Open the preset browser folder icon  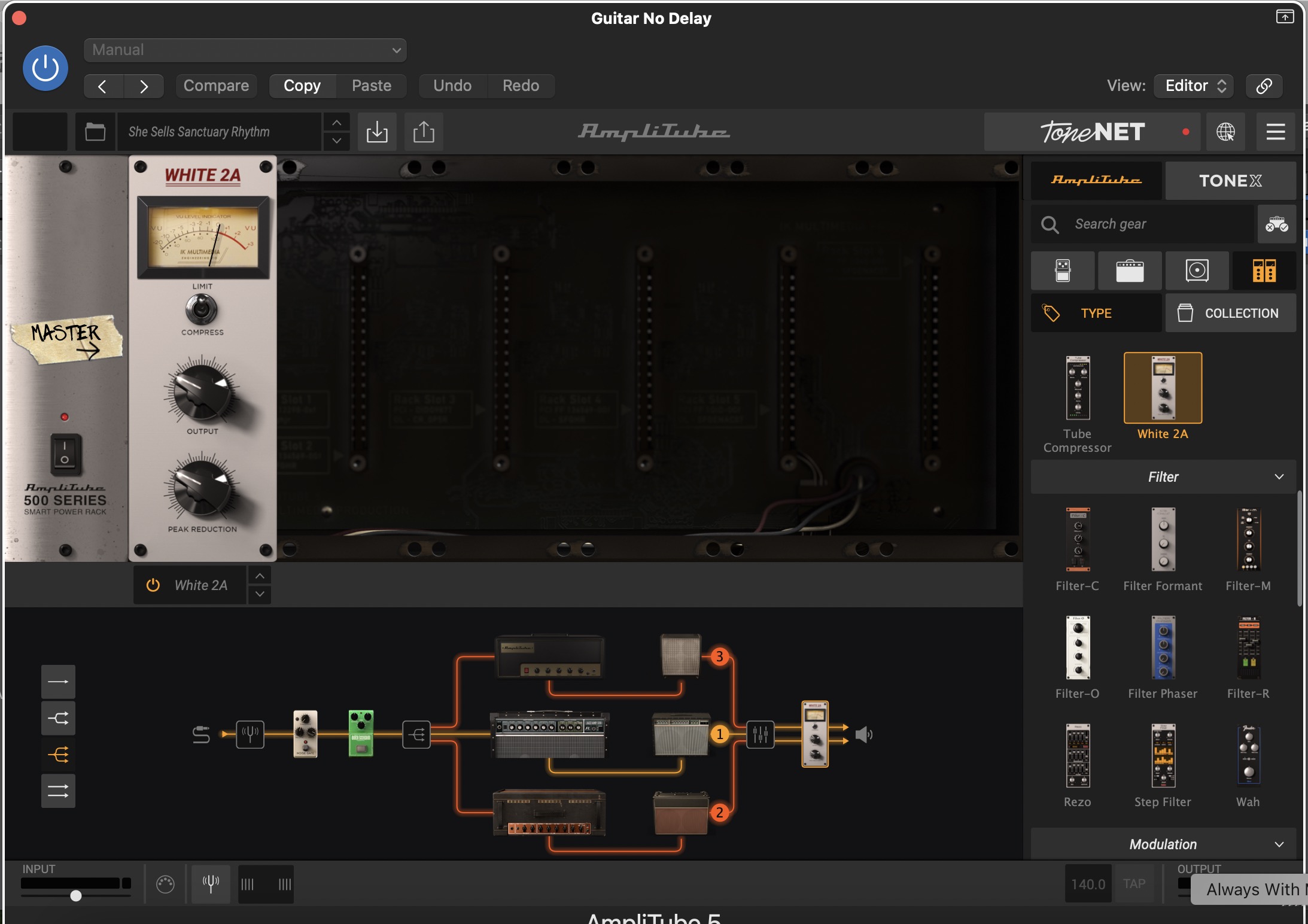pos(95,132)
